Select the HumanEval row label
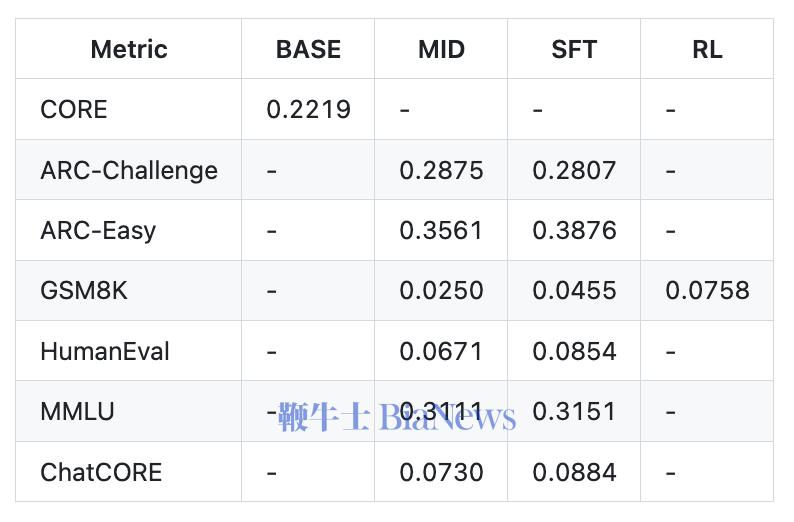 (105, 351)
